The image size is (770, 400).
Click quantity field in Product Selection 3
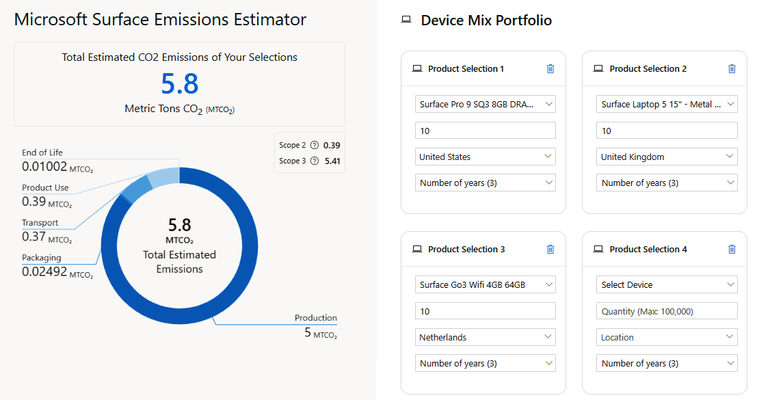(485, 311)
